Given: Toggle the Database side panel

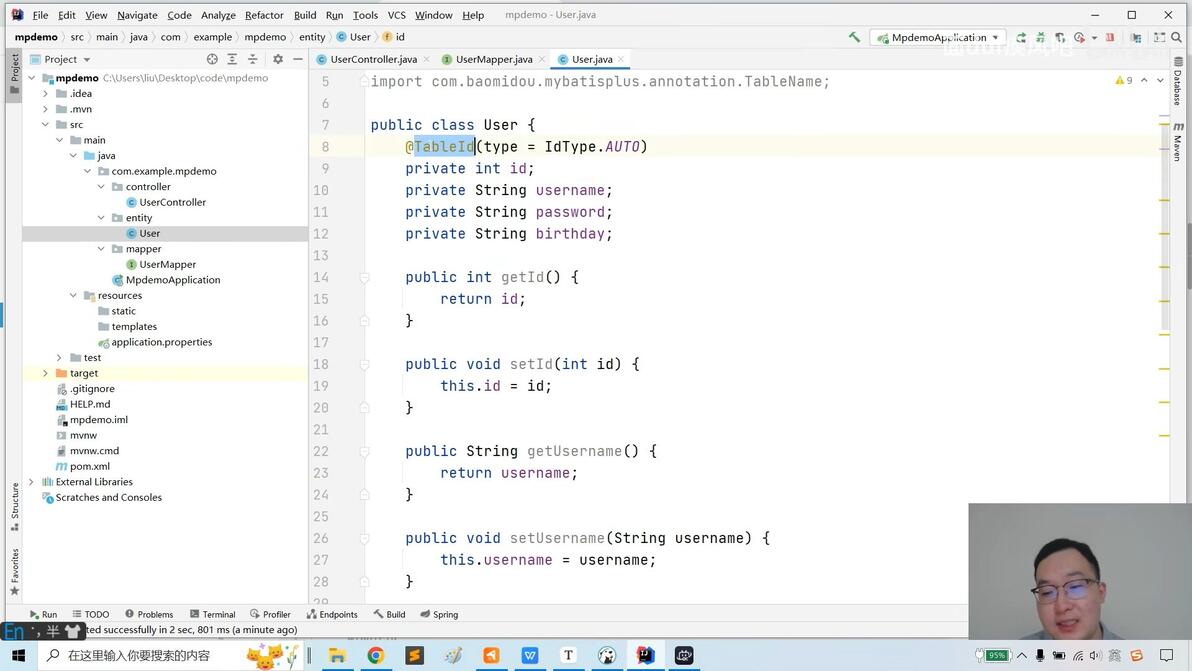Looking at the screenshot, I should (x=1178, y=81).
